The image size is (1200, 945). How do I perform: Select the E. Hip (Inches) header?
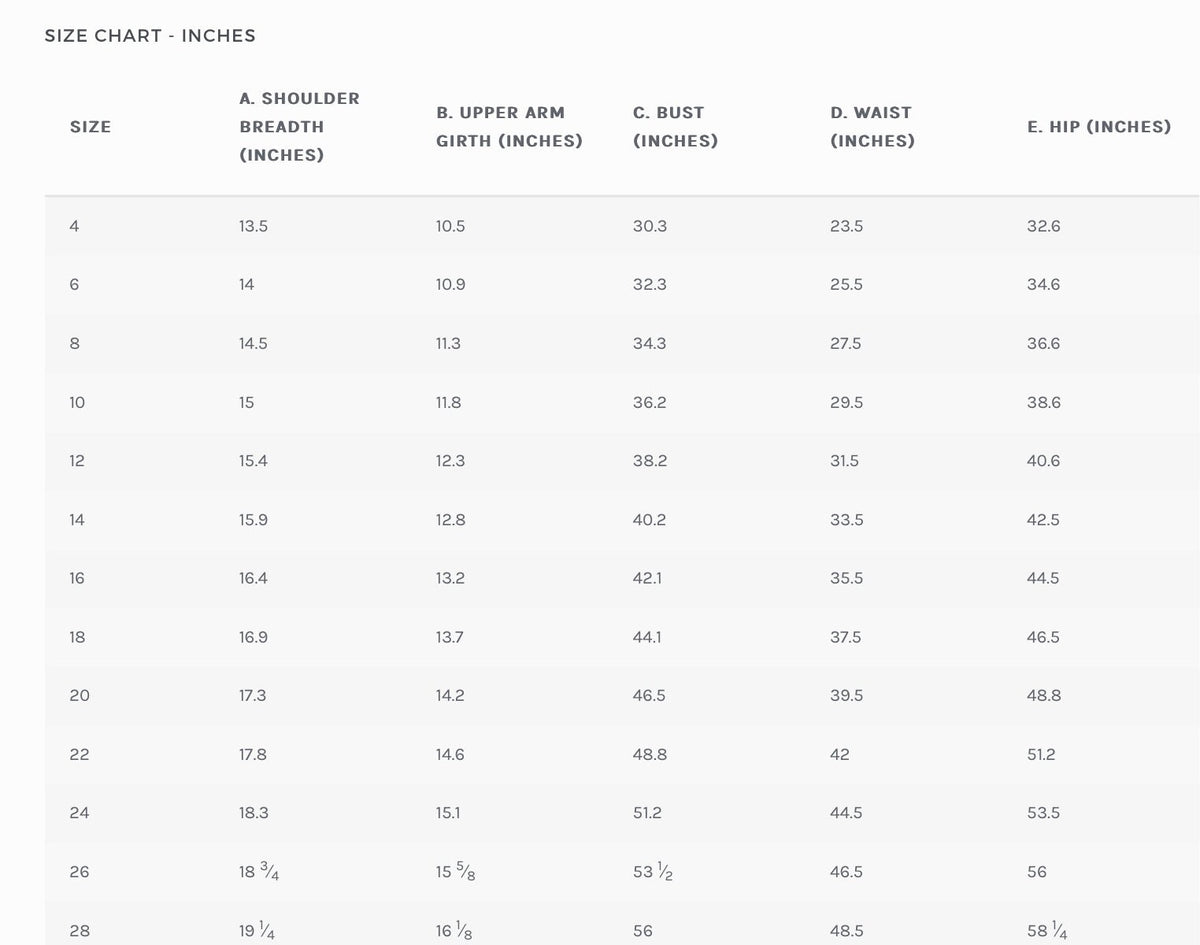1099,127
